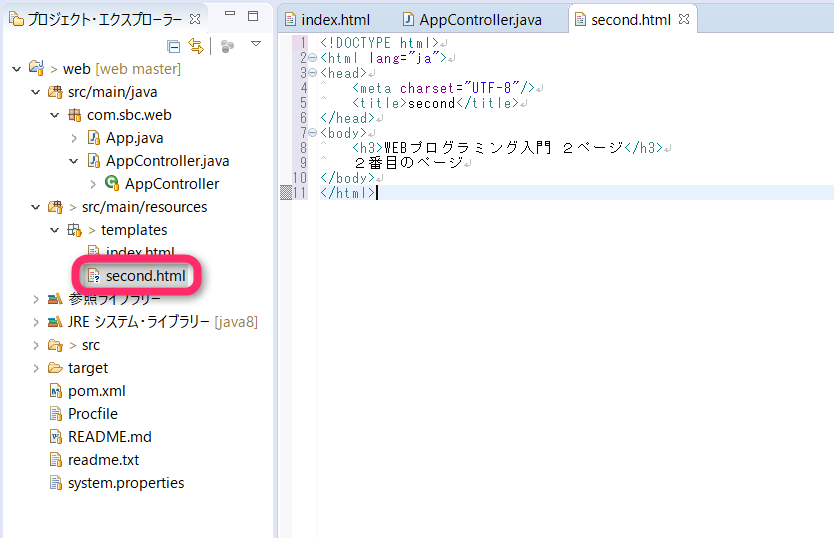Click the meta charset line in editor
The image size is (834, 538).
[444, 88]
